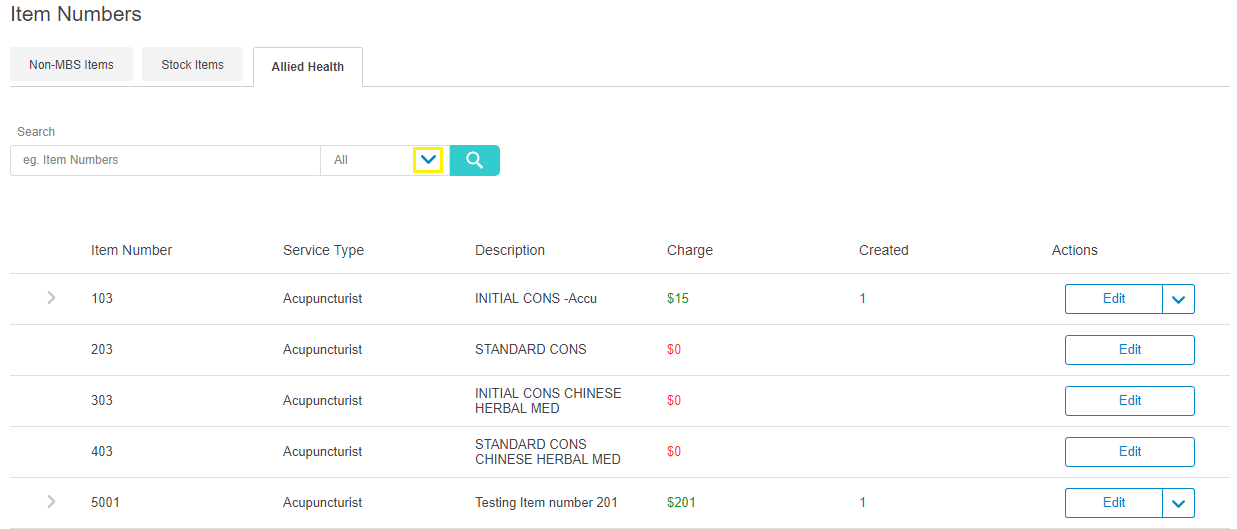1237x529 pixels.
Task: Click Acupuncturist service type in row 103
Action: (x=322, y=299)
